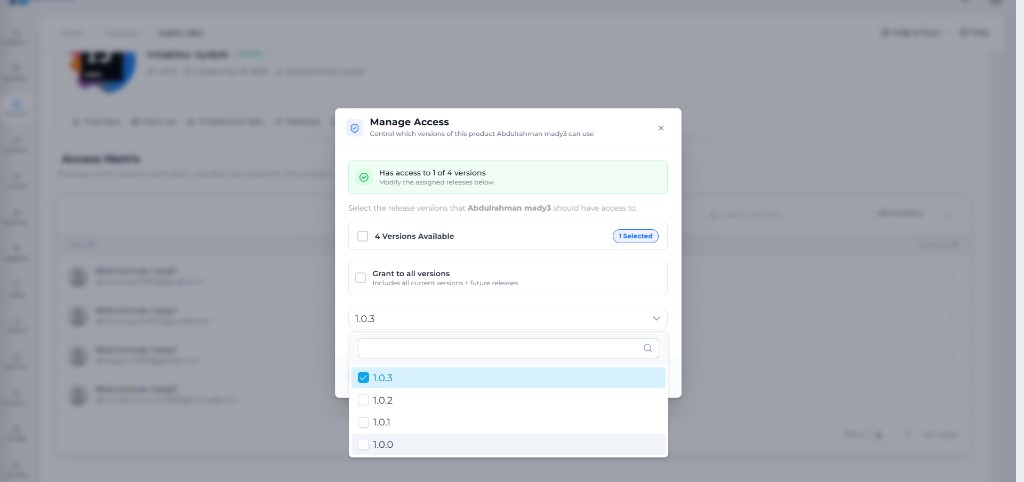Click 'Includes all current versions + future releases'
Image resolution: width=1024 pixels, height=482 pixels.
tap(445, 283)
